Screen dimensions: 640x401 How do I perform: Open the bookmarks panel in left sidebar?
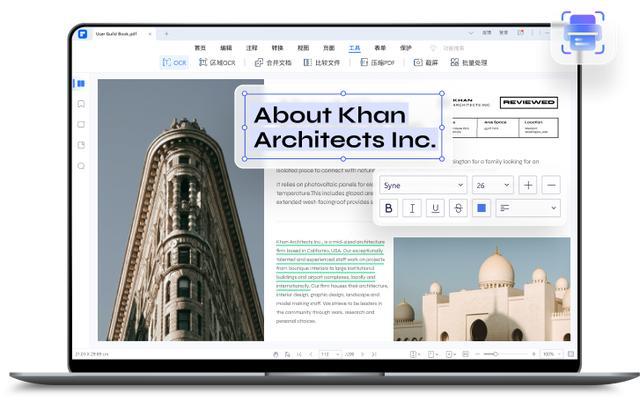[81, 104]
